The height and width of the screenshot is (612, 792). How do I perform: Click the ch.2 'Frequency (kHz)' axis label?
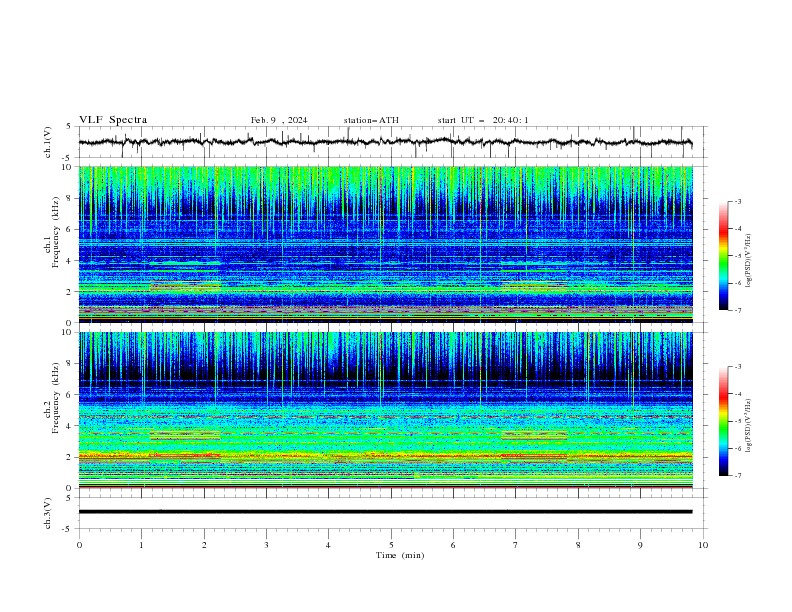pos(56,398)
